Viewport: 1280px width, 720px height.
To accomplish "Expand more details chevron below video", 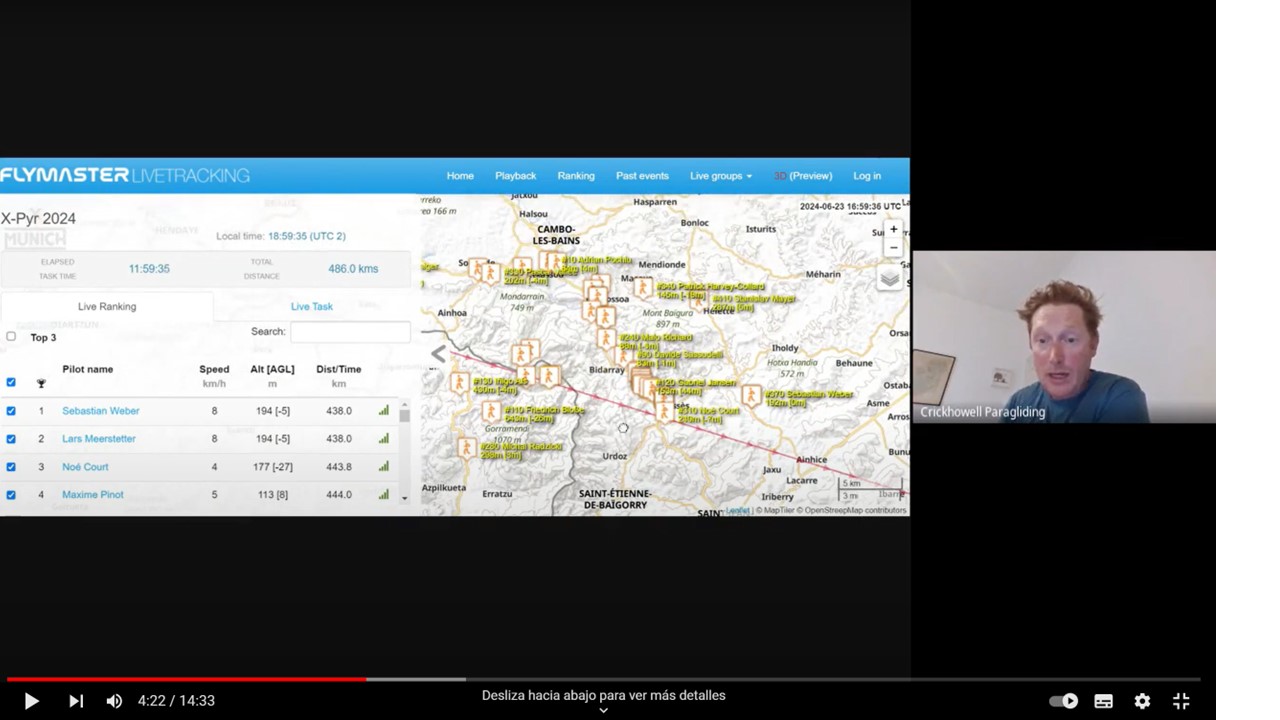I will pyautogui.click(x=603, y=710).
